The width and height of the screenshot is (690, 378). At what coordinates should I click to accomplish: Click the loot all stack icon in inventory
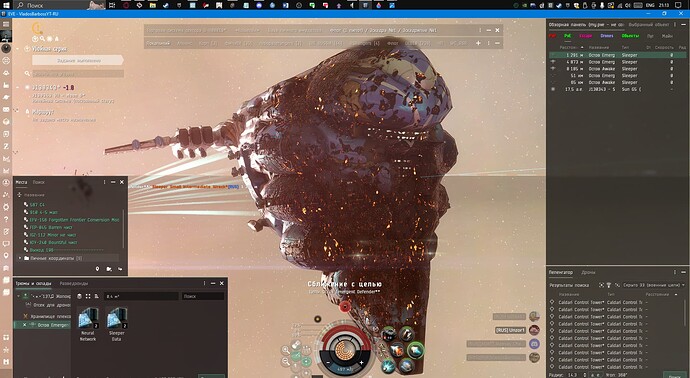[97, 296]
